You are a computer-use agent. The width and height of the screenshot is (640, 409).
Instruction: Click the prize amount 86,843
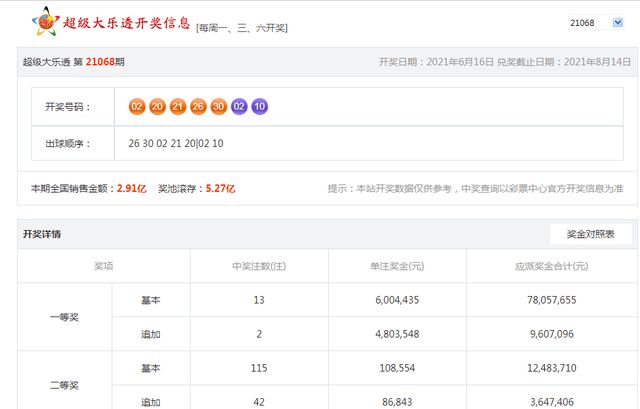coord(397,402)
